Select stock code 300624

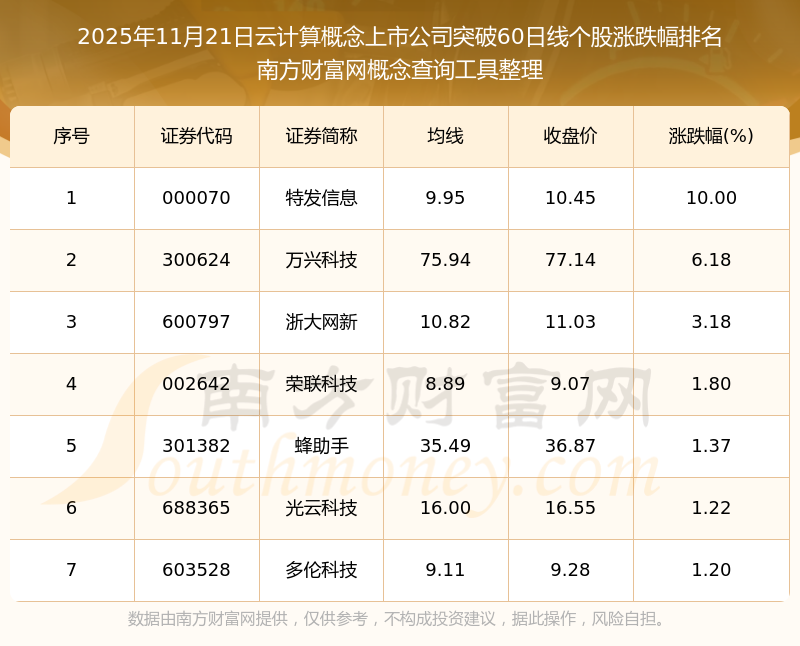[x=196, y=260]
